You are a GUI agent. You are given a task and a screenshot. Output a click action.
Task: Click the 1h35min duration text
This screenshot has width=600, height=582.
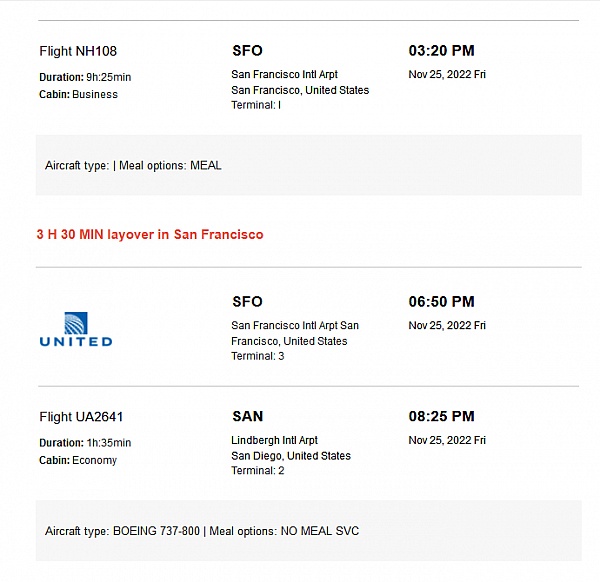tap(107, 443)
